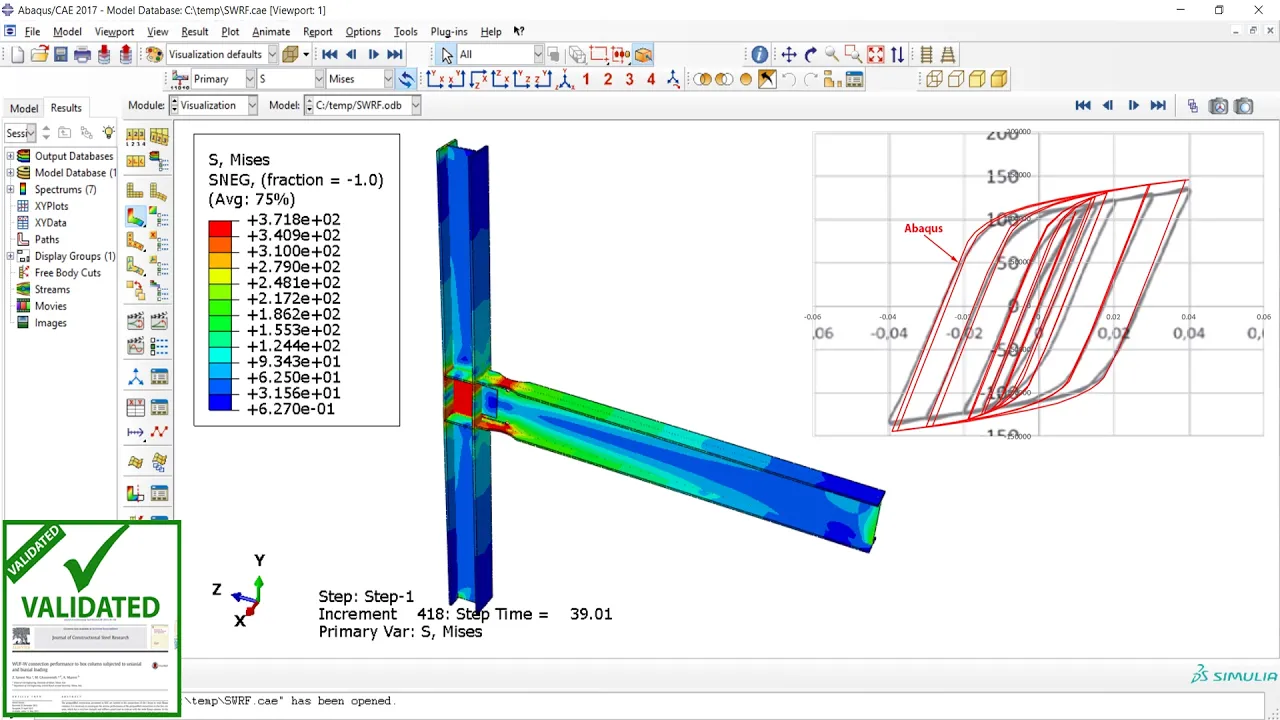
Task: Click the Cycle Views arrows icon
Action: pos(898,54)
